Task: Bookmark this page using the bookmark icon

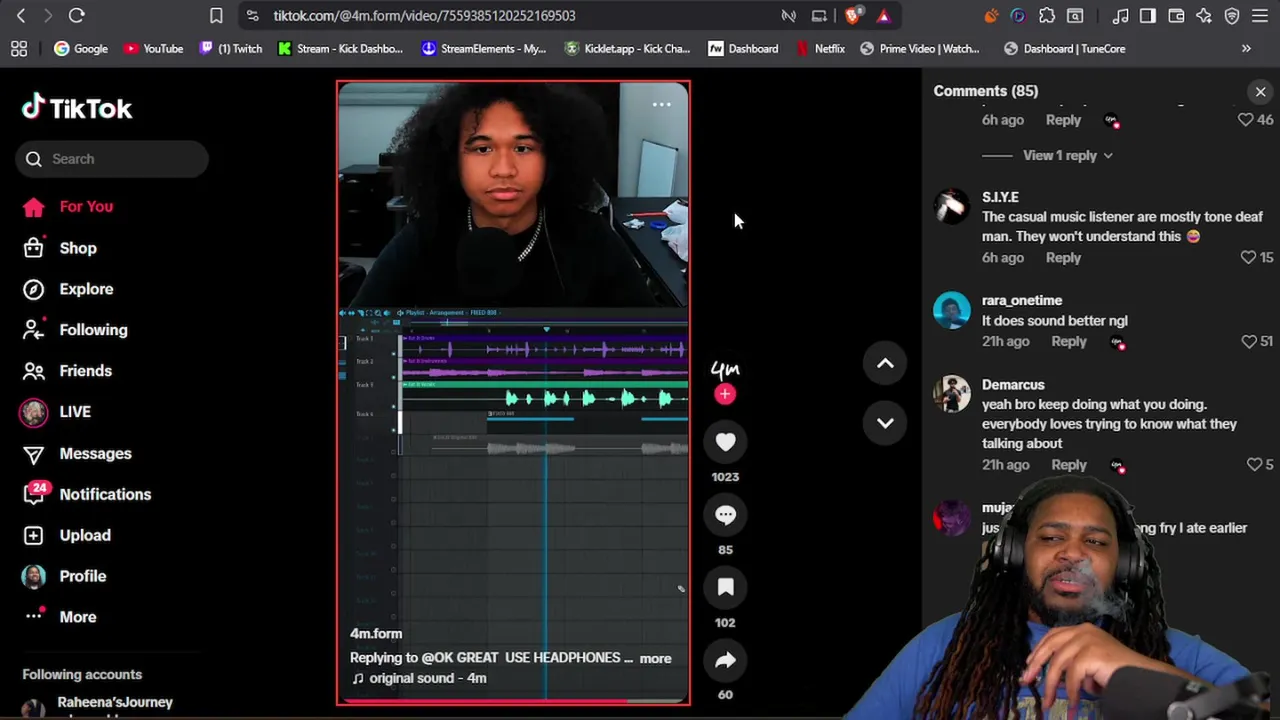Action: click(x=216, y=15)
